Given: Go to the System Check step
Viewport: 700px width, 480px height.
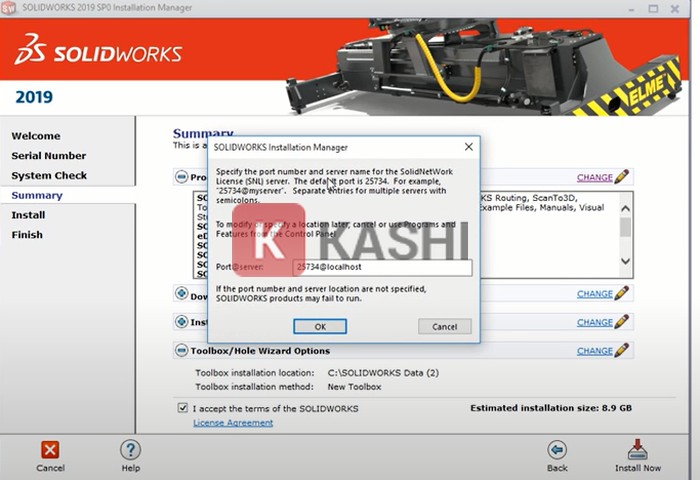Looking at the screenshot, I should (48, 176).
